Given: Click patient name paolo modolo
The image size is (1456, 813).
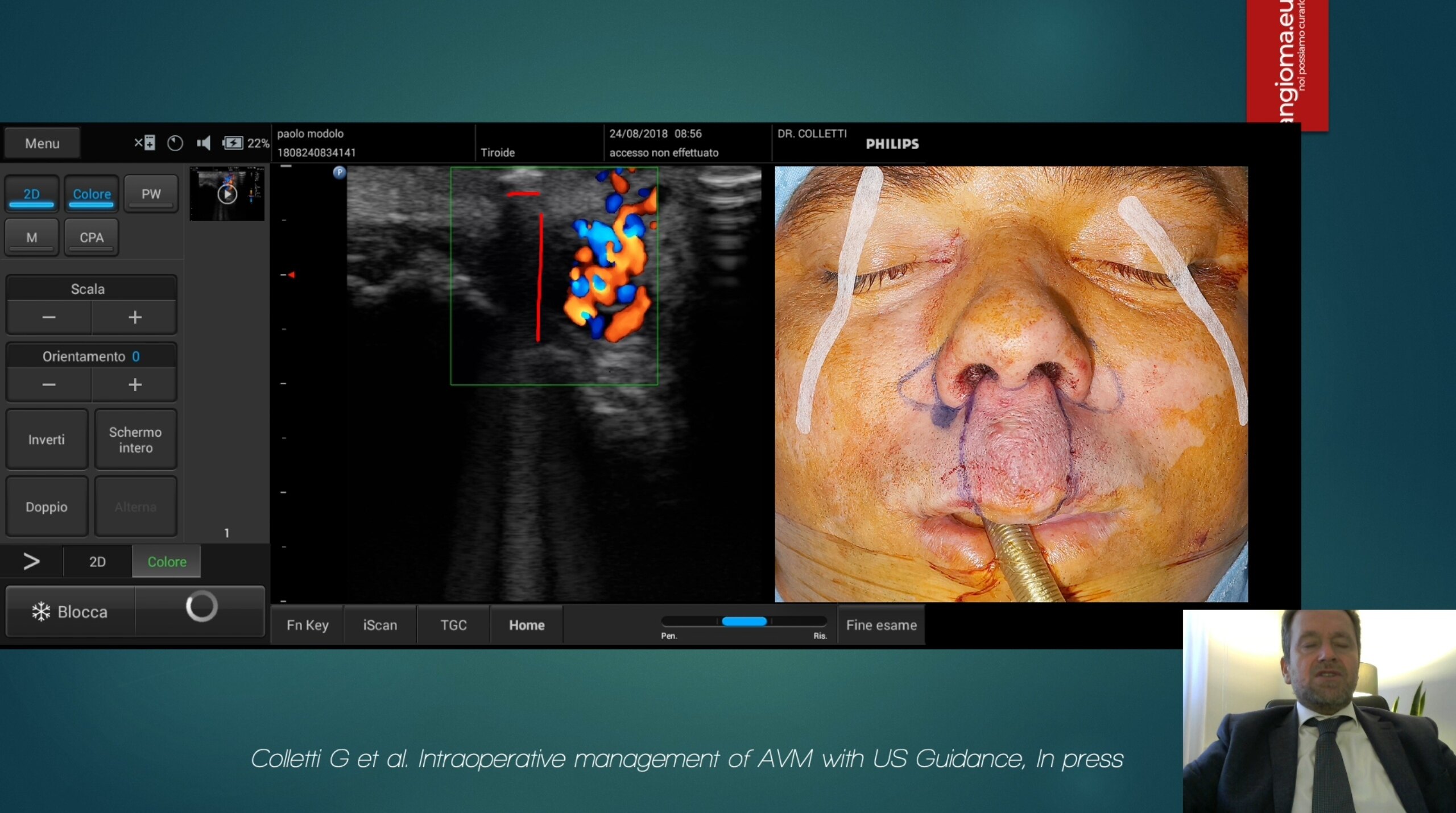Looking at the screenshot, I should tap(310, 134).
